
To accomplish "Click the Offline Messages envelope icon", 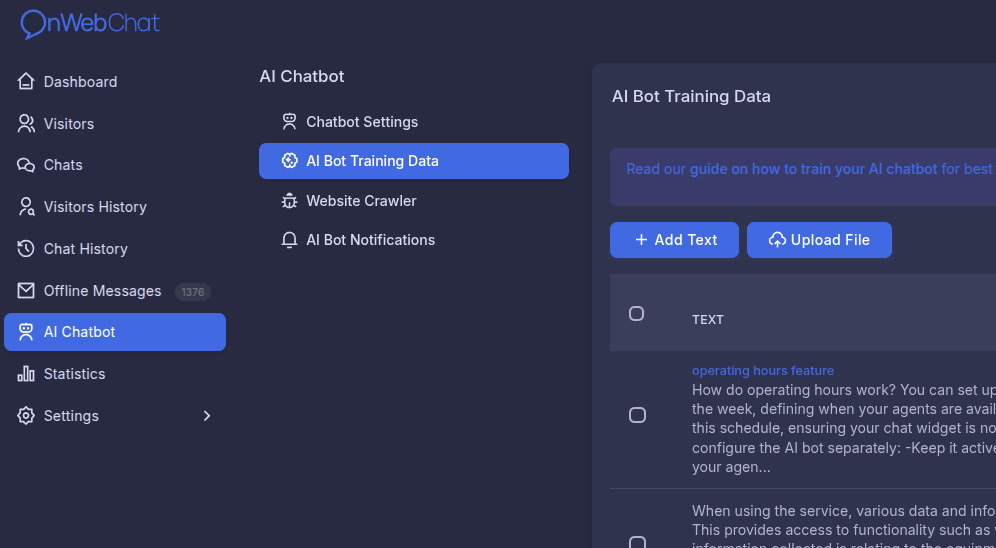I will point(26,291).
